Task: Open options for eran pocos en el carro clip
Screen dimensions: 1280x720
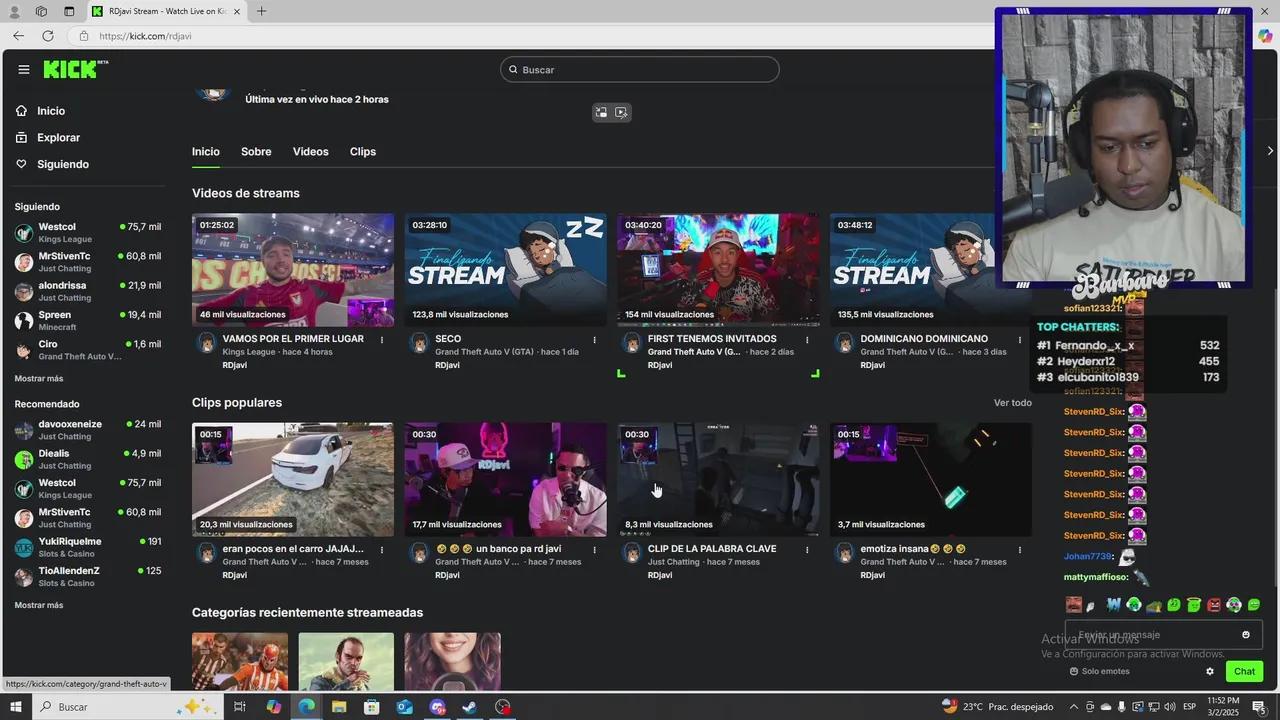Action: [382, 550]
